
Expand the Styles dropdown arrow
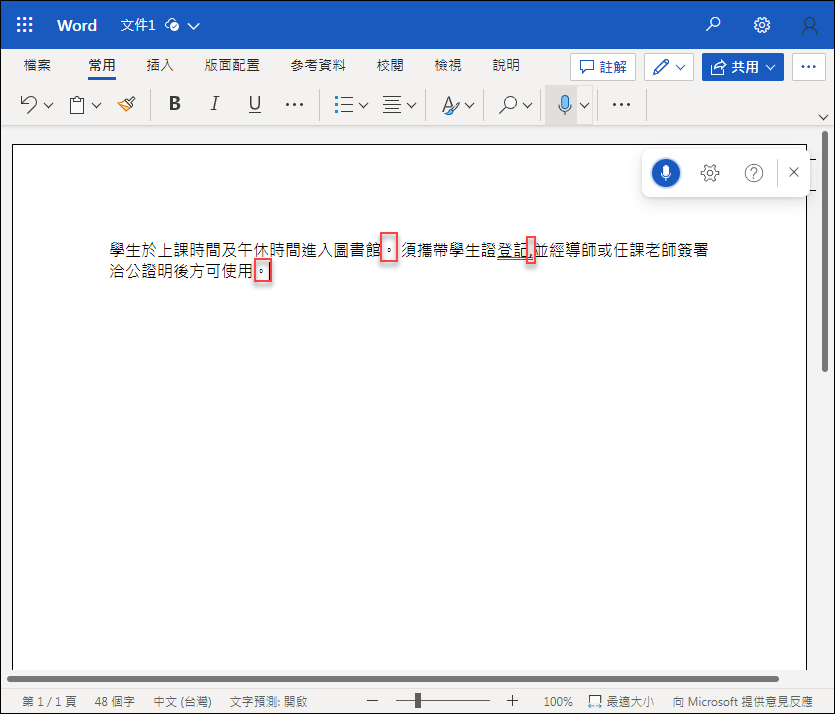[x=470, y=105]
